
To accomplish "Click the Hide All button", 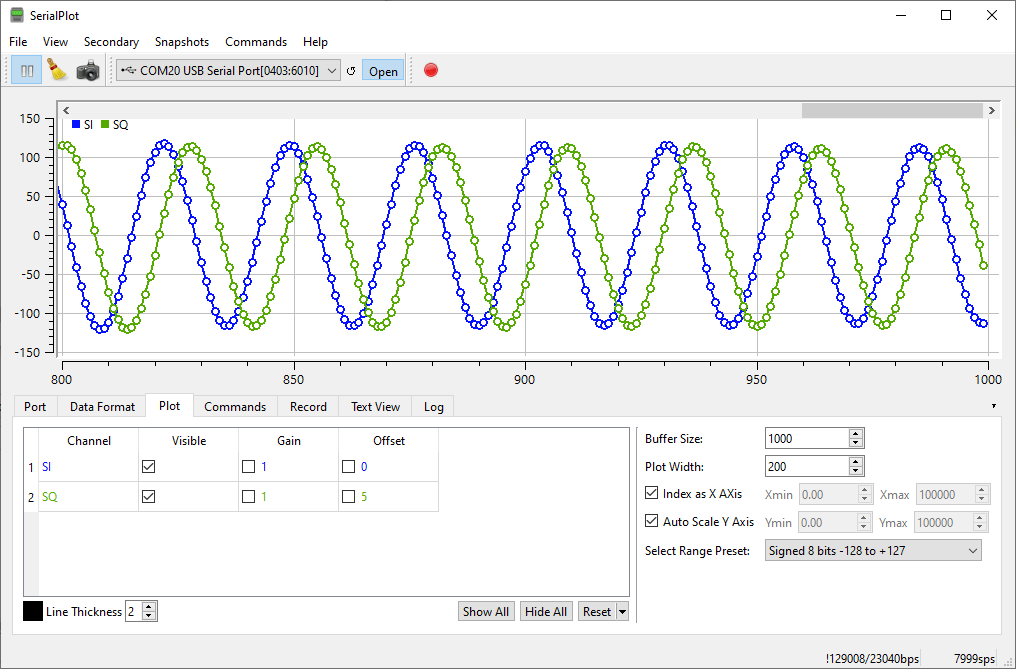I will point(546,612).
